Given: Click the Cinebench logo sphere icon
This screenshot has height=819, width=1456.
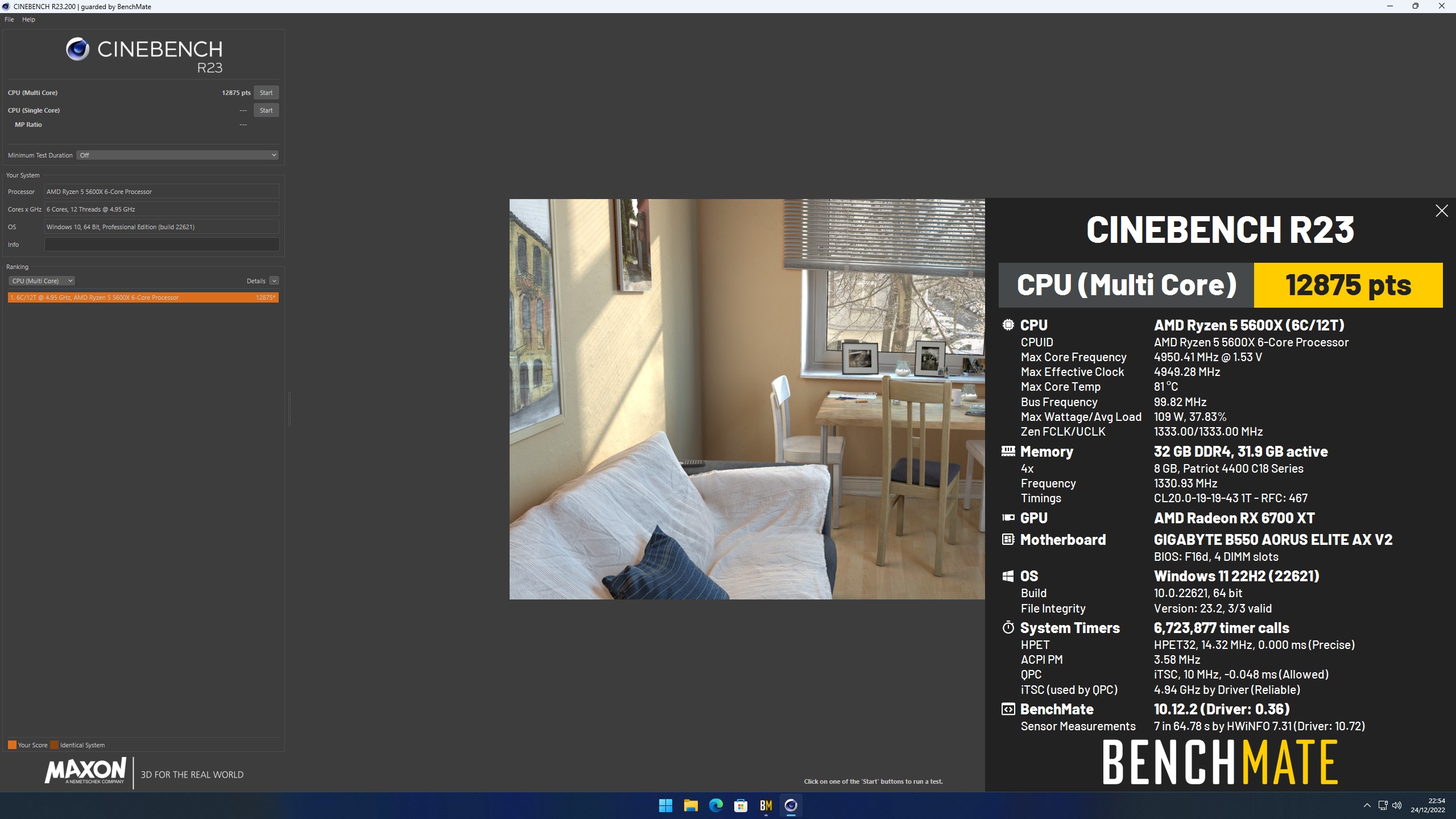Looking at the screenshot, I should (77, 49).
